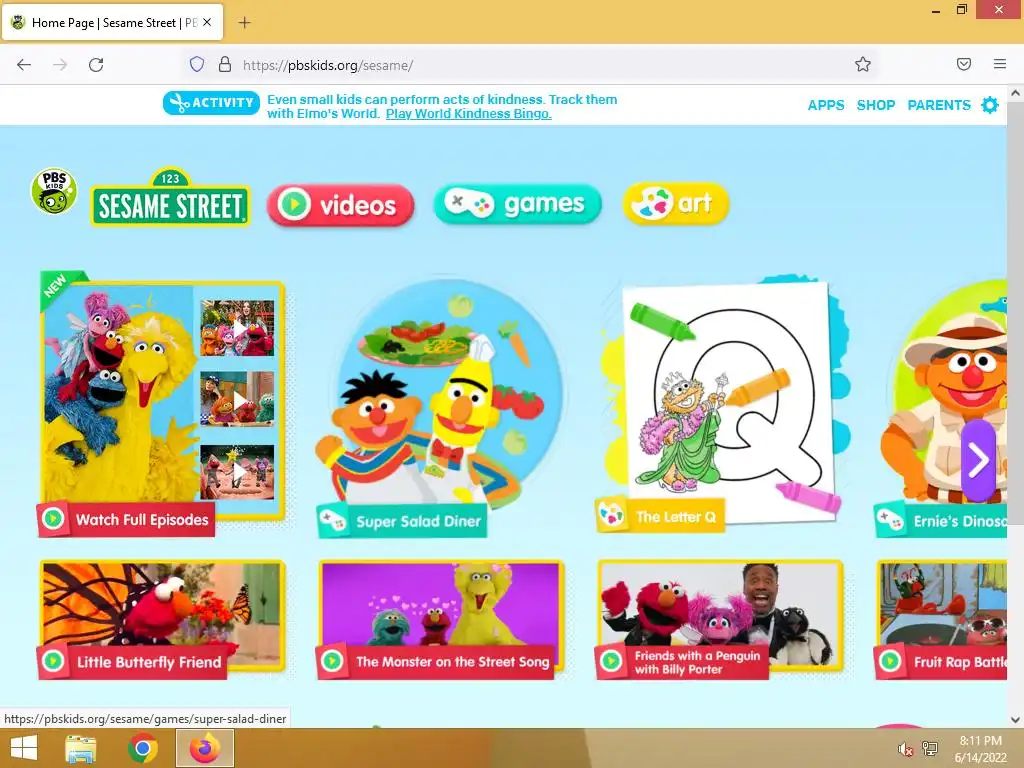The height and width of the screenshot is (768, 1024).
Task: Click the ACTIVITY scissors badge
Action: click(211, 103)
